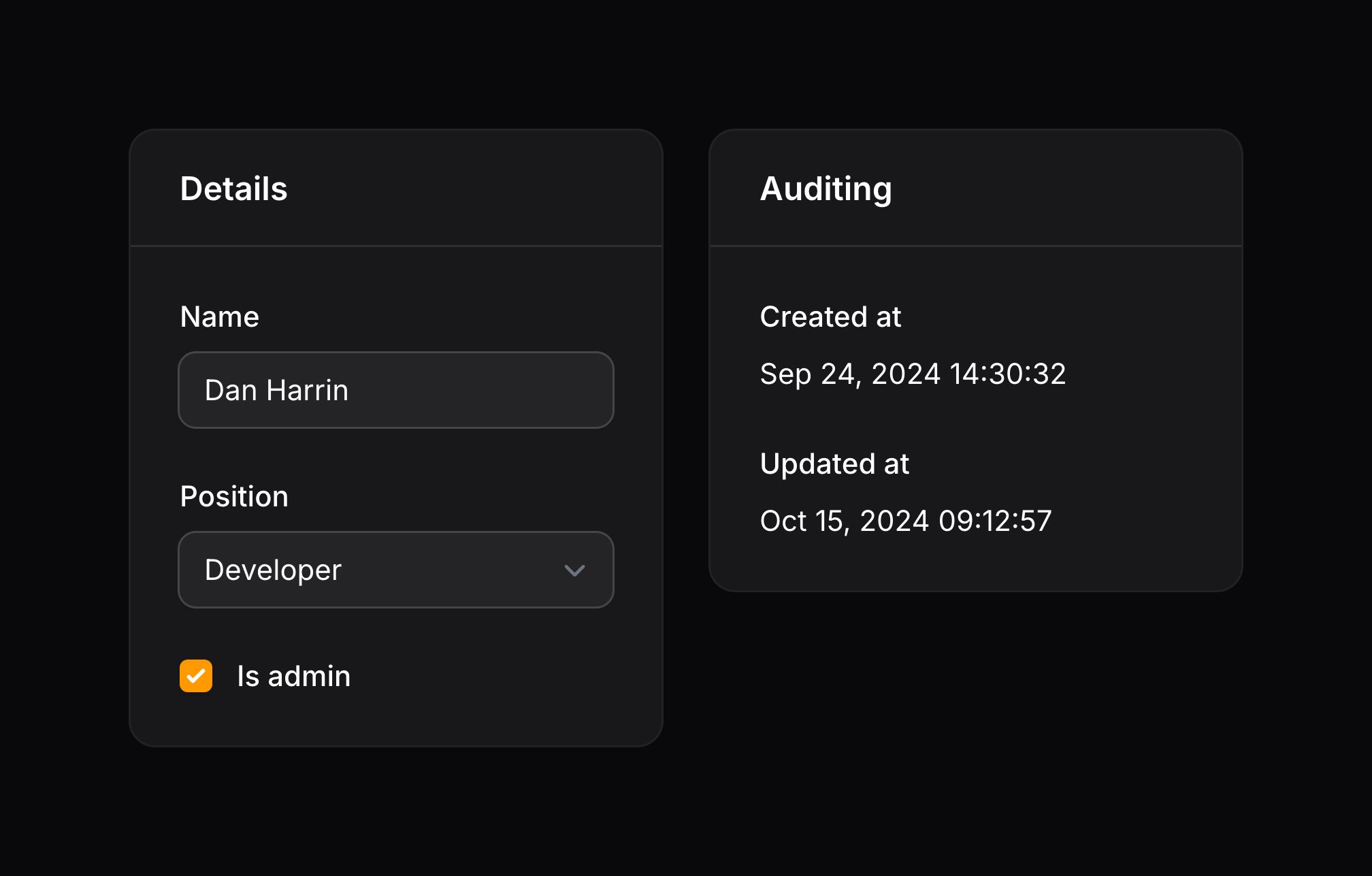Click the divider line under the Details header

(x=395, y=246)
